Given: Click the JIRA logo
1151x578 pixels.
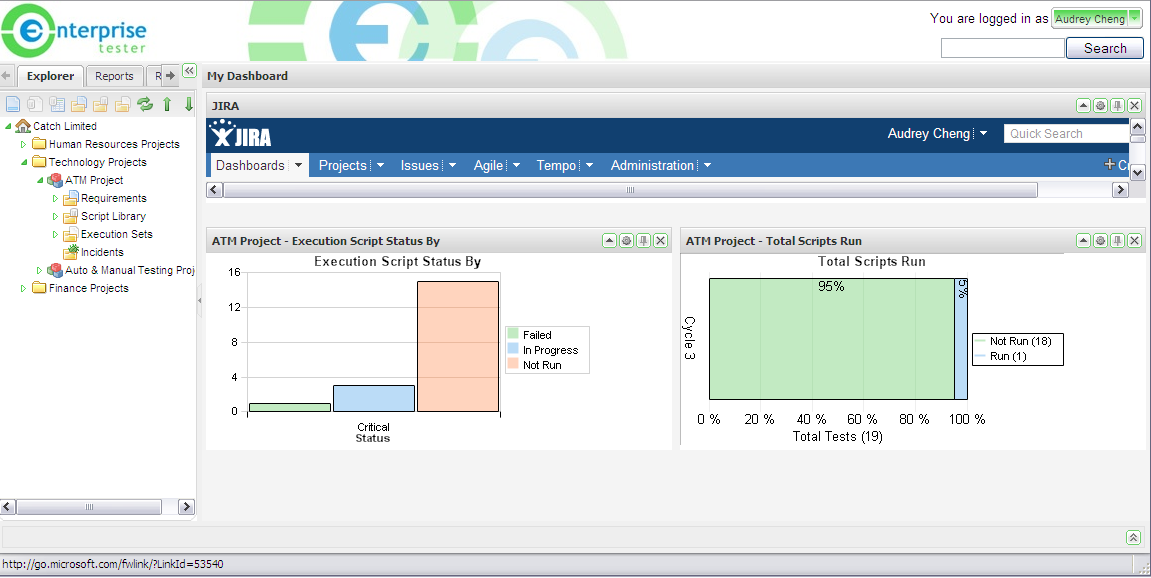Looking at the screenshot, I should tap(240, 135).
